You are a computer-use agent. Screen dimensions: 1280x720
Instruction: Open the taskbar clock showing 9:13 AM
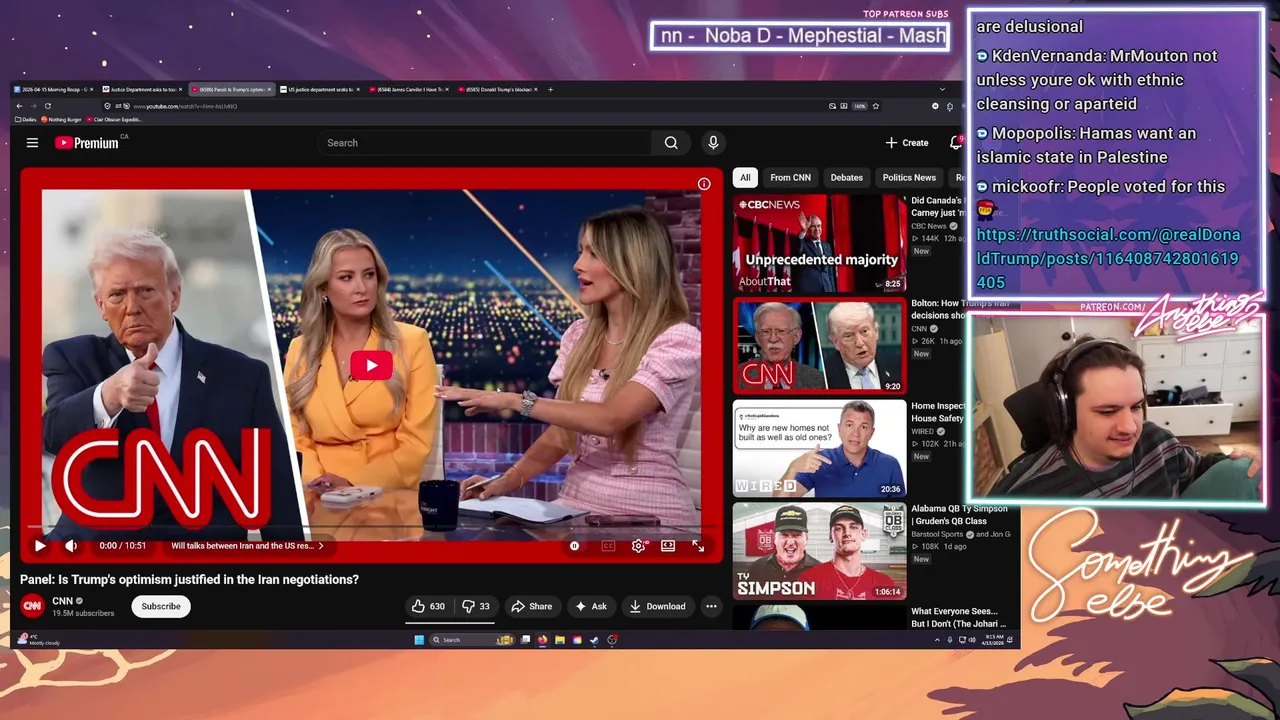coord(993,640)
